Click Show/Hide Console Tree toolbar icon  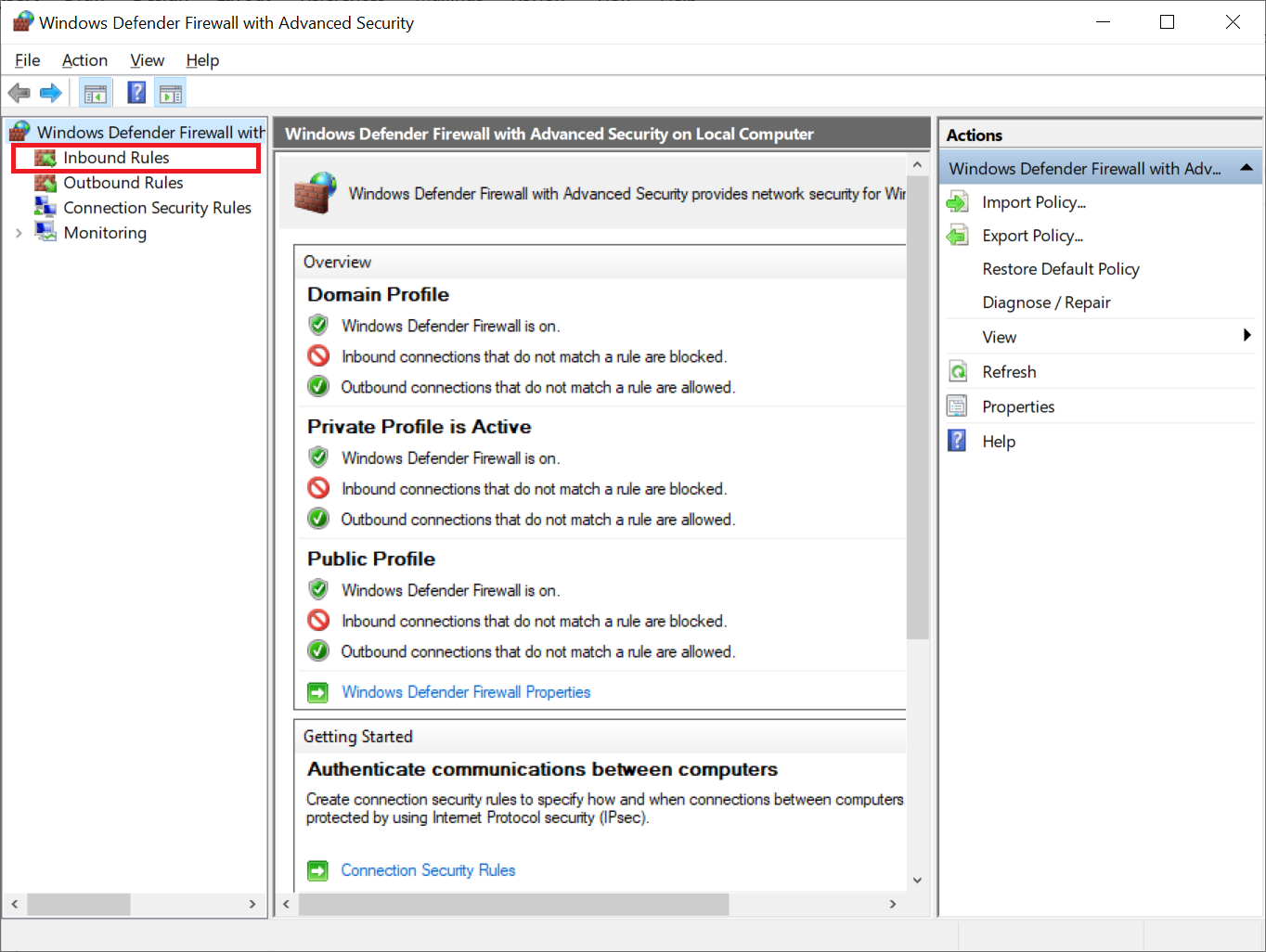pyautogui.click(x=96, y=93)
